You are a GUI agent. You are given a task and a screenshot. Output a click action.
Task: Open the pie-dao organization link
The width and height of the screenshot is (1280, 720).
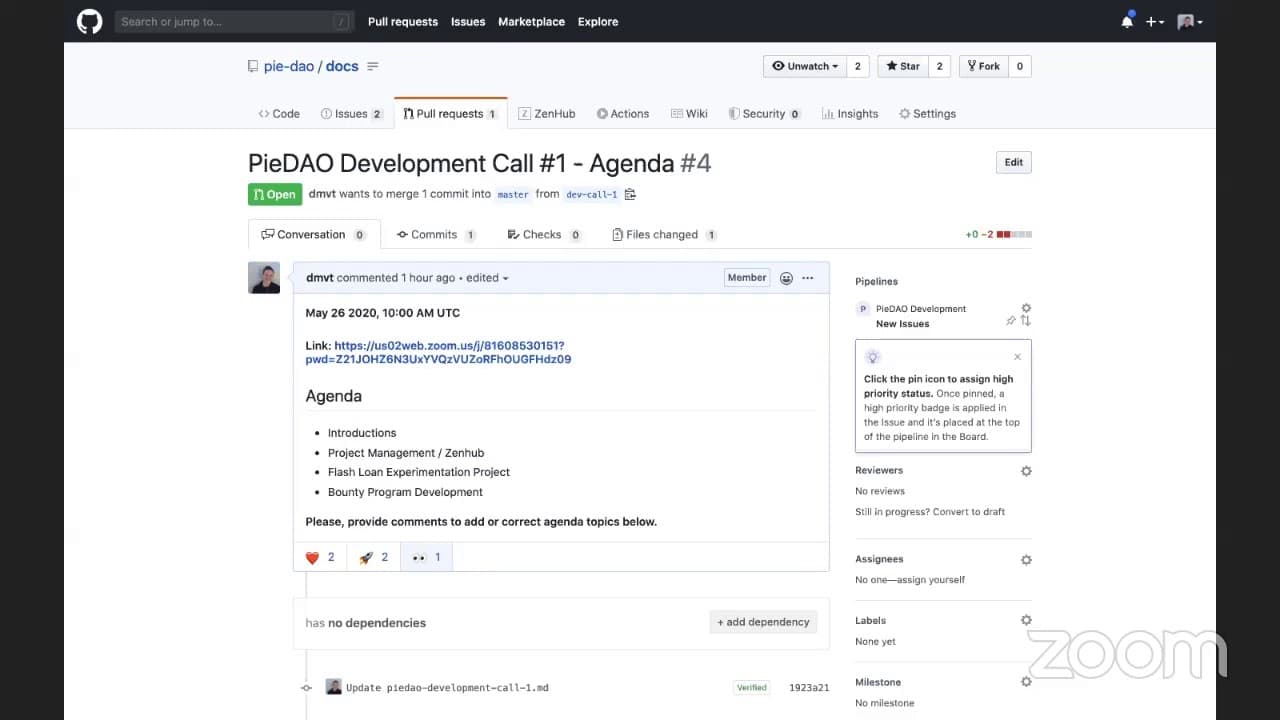289,66
